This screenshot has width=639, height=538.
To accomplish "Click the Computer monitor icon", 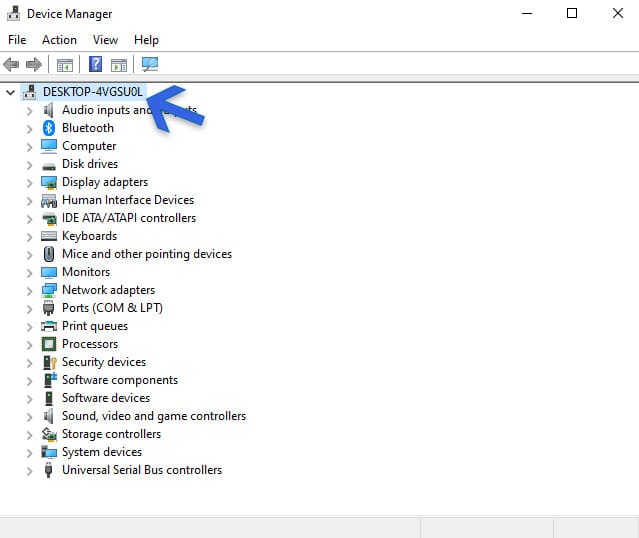I will (x=49, y=146).
